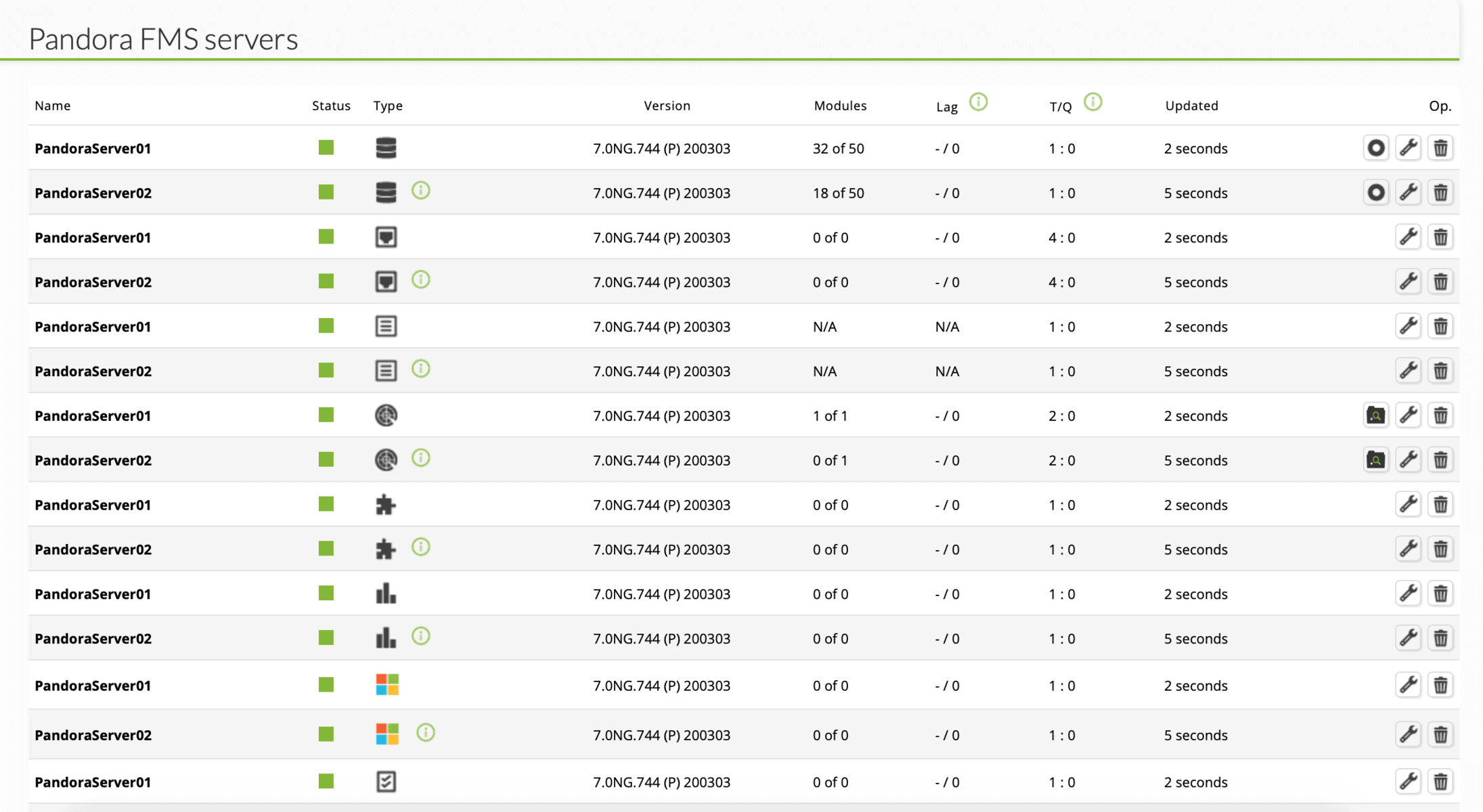This screenshot has width=1483, height=812.
Task: Click PandoraServer01's SNMP console list icon
Action: [386, 327]
